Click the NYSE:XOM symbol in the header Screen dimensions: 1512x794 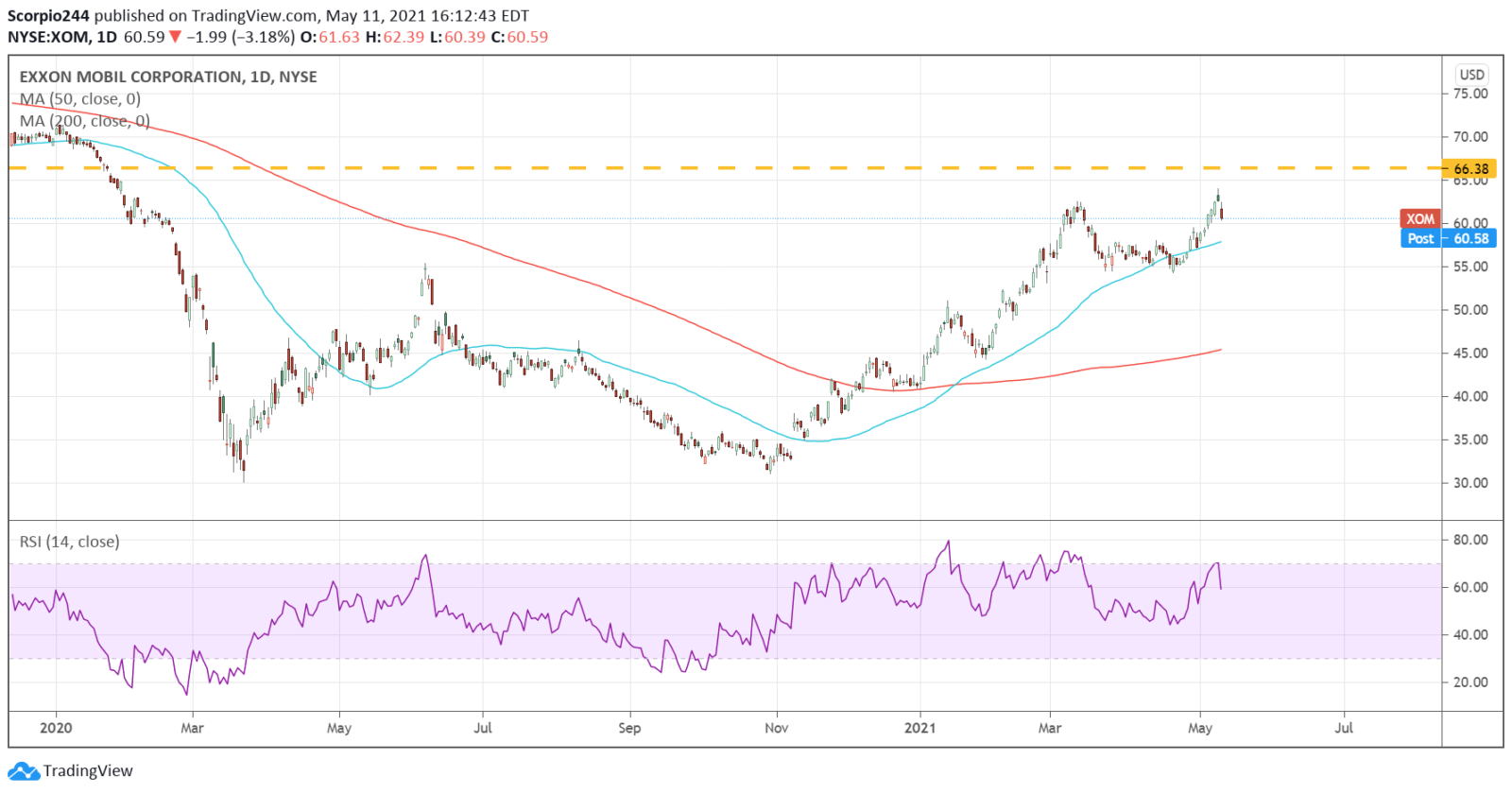[x=49, y=37]
